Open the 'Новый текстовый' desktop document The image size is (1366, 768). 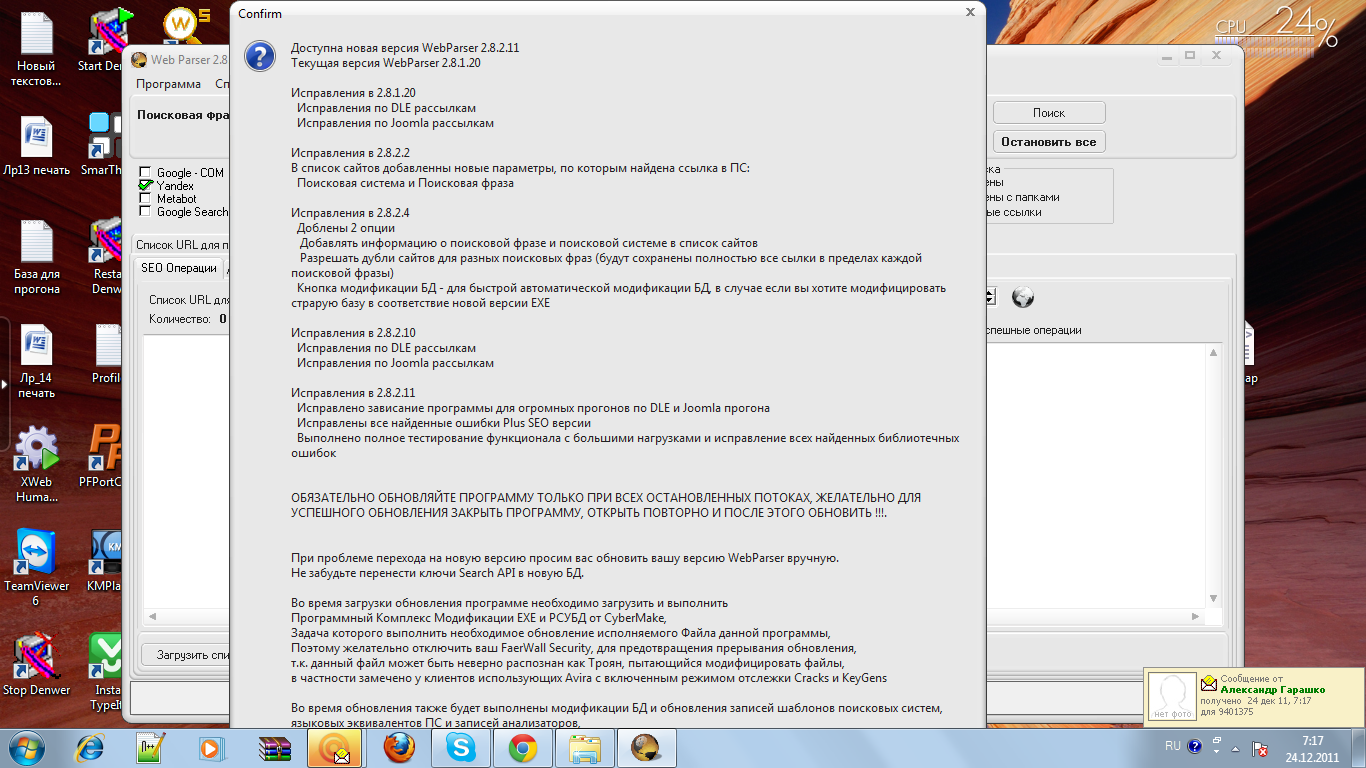point(36,49)
